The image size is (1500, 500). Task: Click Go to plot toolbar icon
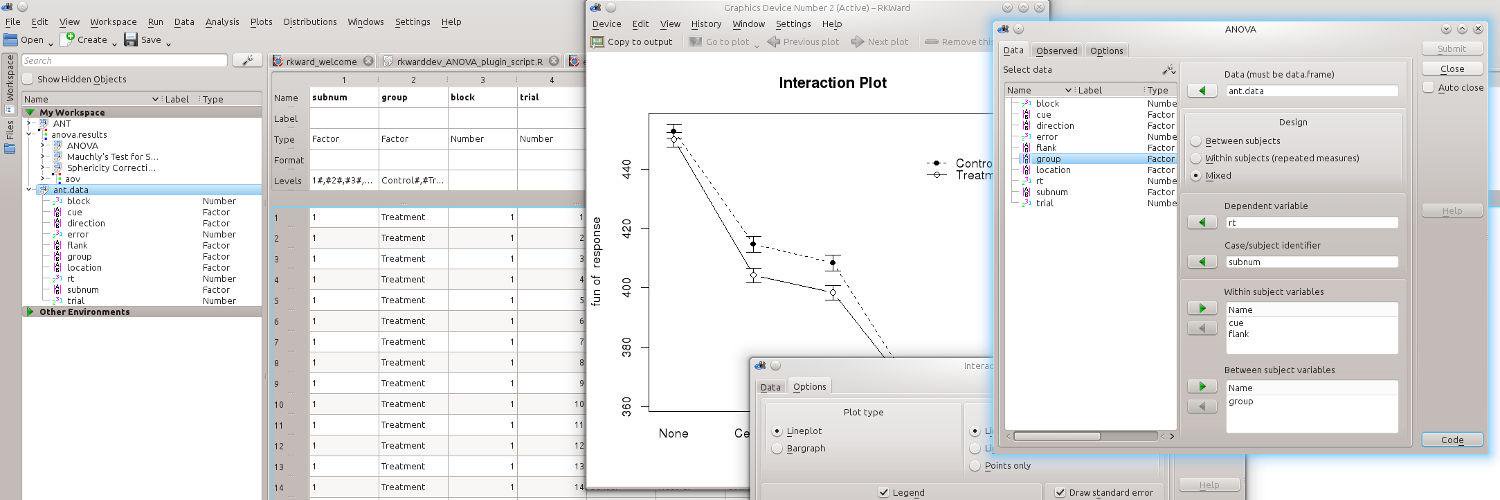pos(695,42)
